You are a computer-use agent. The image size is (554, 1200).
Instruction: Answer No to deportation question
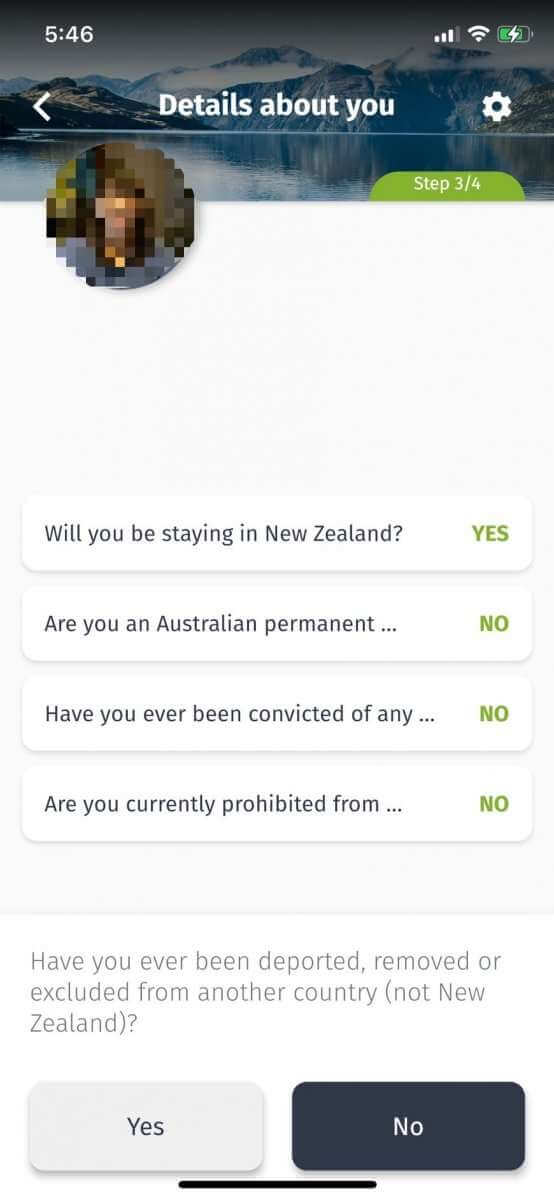408,1126
